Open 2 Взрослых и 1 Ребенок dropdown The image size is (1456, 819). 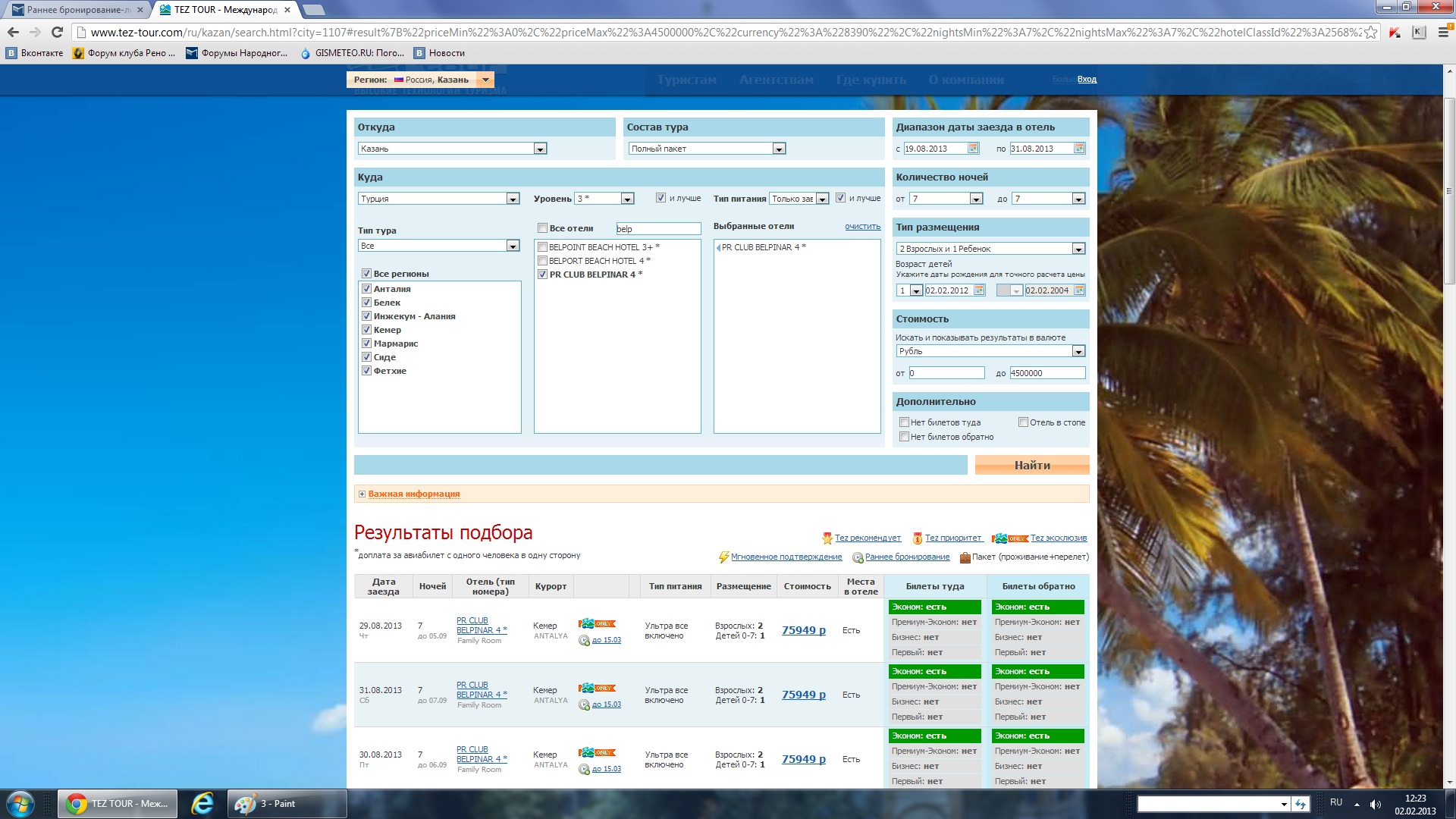[x=990, y=249]
